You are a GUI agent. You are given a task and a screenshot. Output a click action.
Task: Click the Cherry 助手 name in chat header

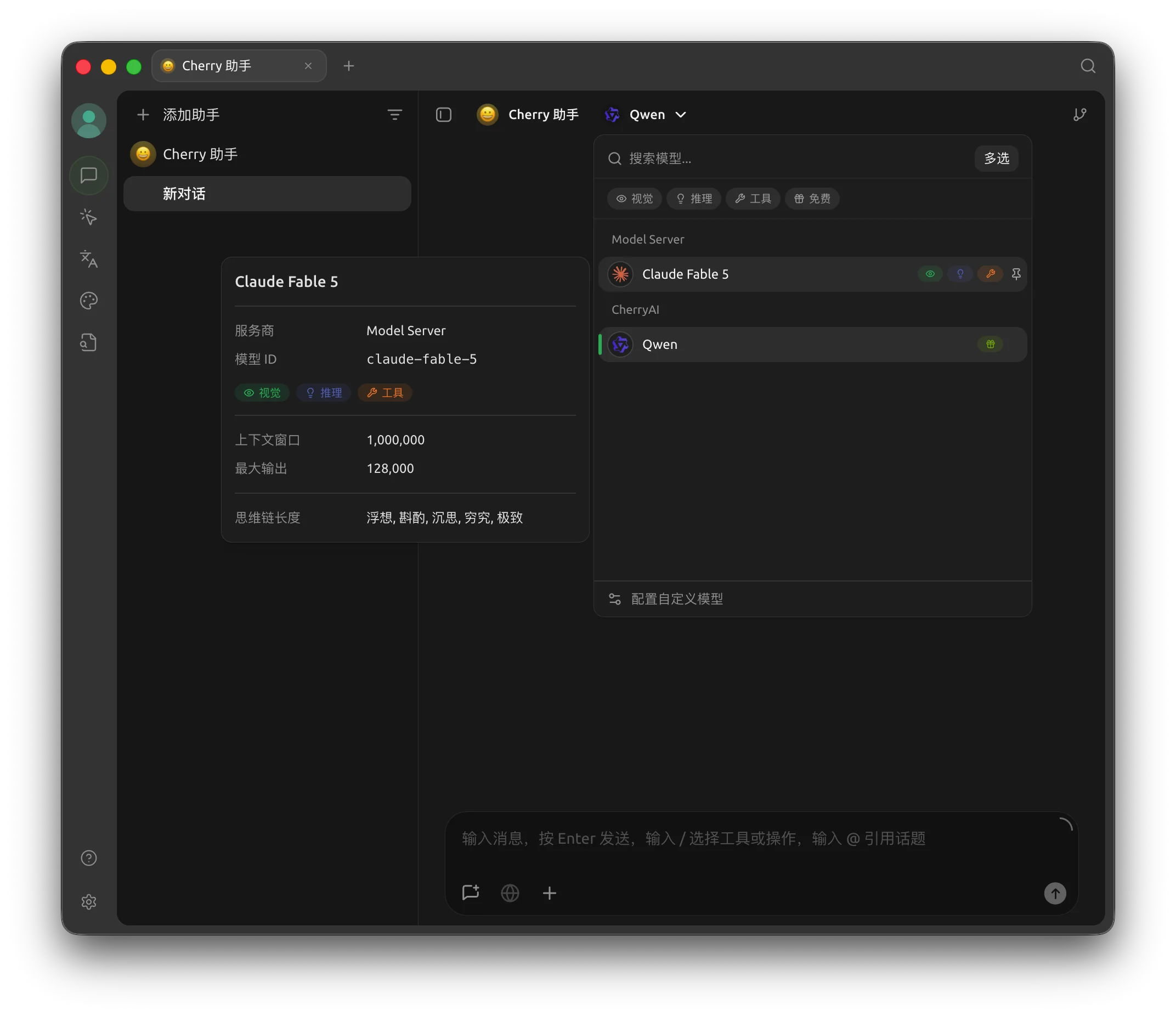[543, 115]
